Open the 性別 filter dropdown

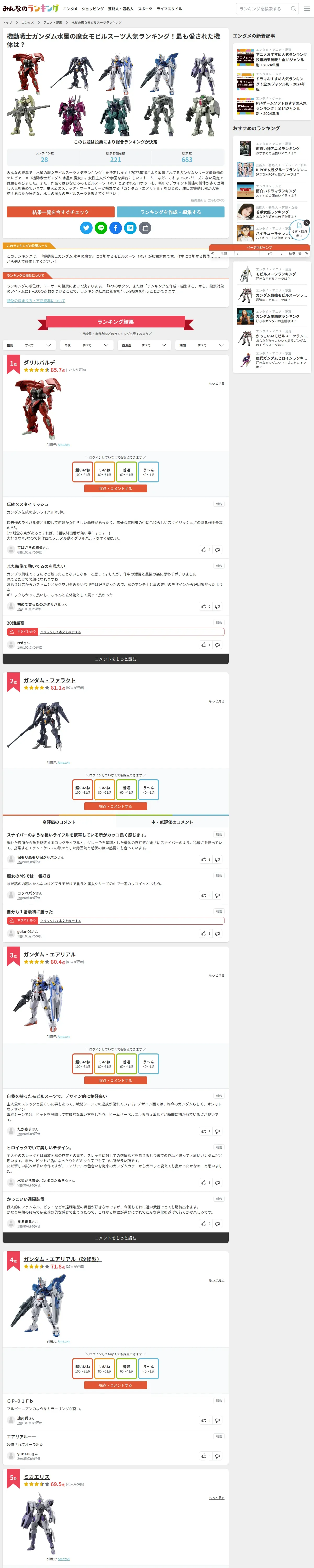[29, 345]
